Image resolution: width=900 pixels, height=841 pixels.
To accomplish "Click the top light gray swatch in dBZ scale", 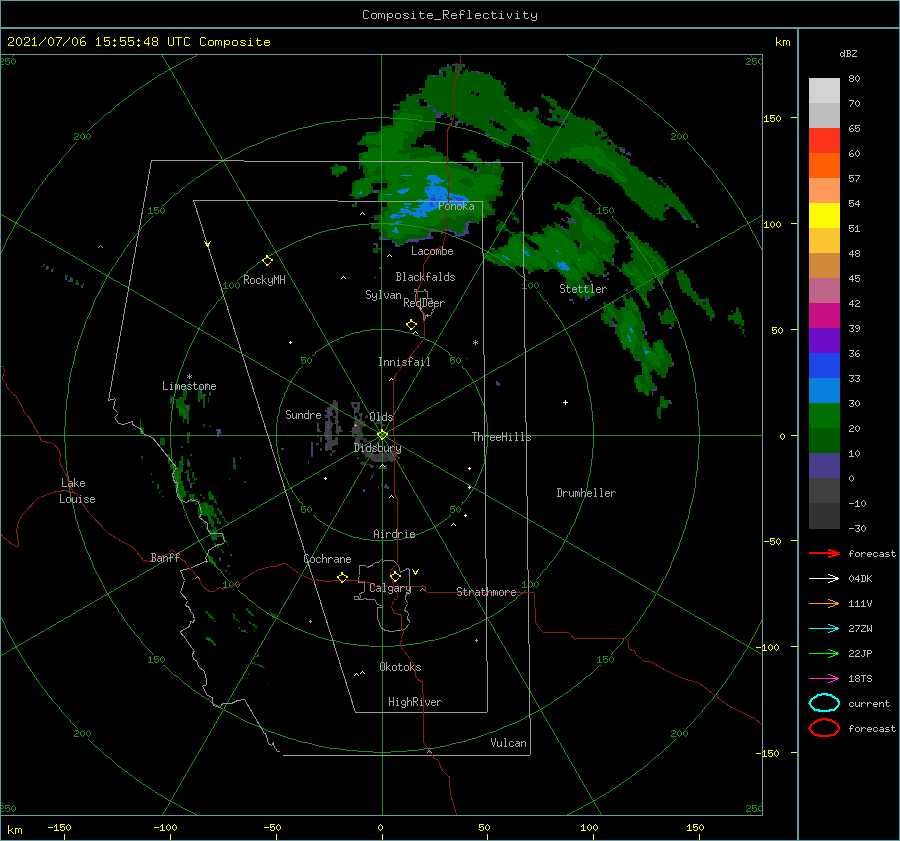I will pyautogui.click(x=824, y=91).
